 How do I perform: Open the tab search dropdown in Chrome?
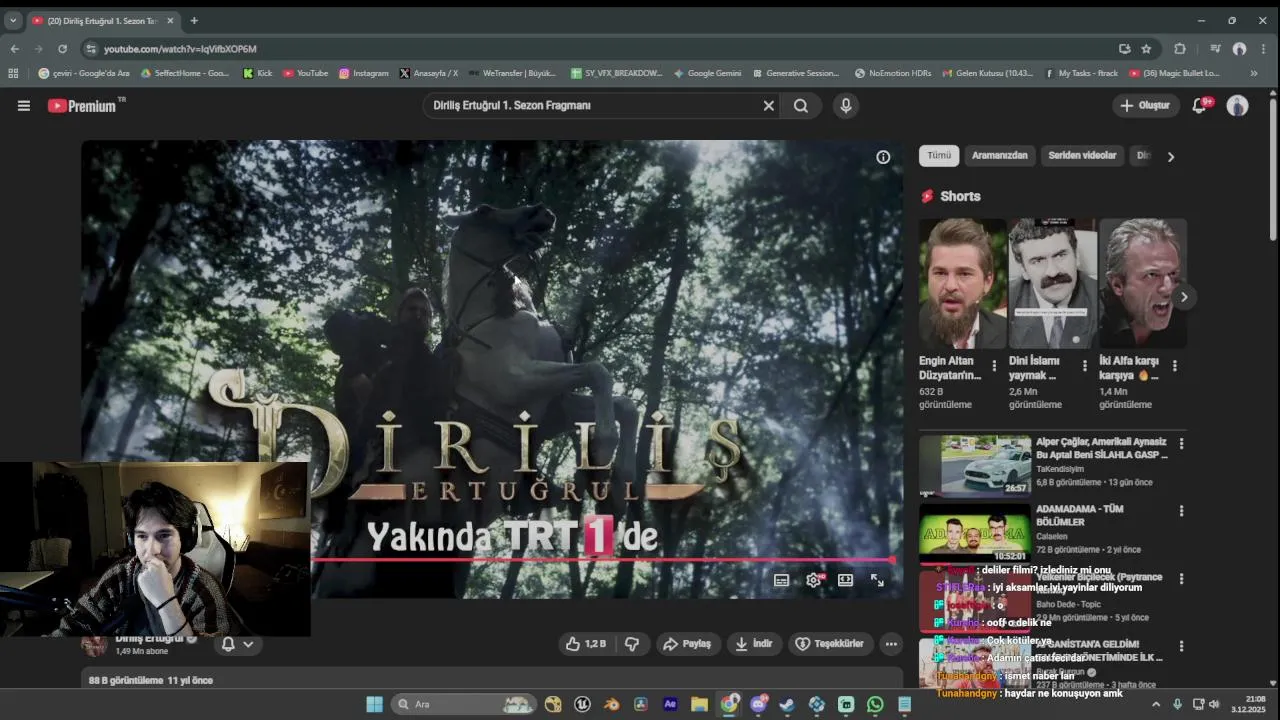pyautogui.click(x=12, y=20)
